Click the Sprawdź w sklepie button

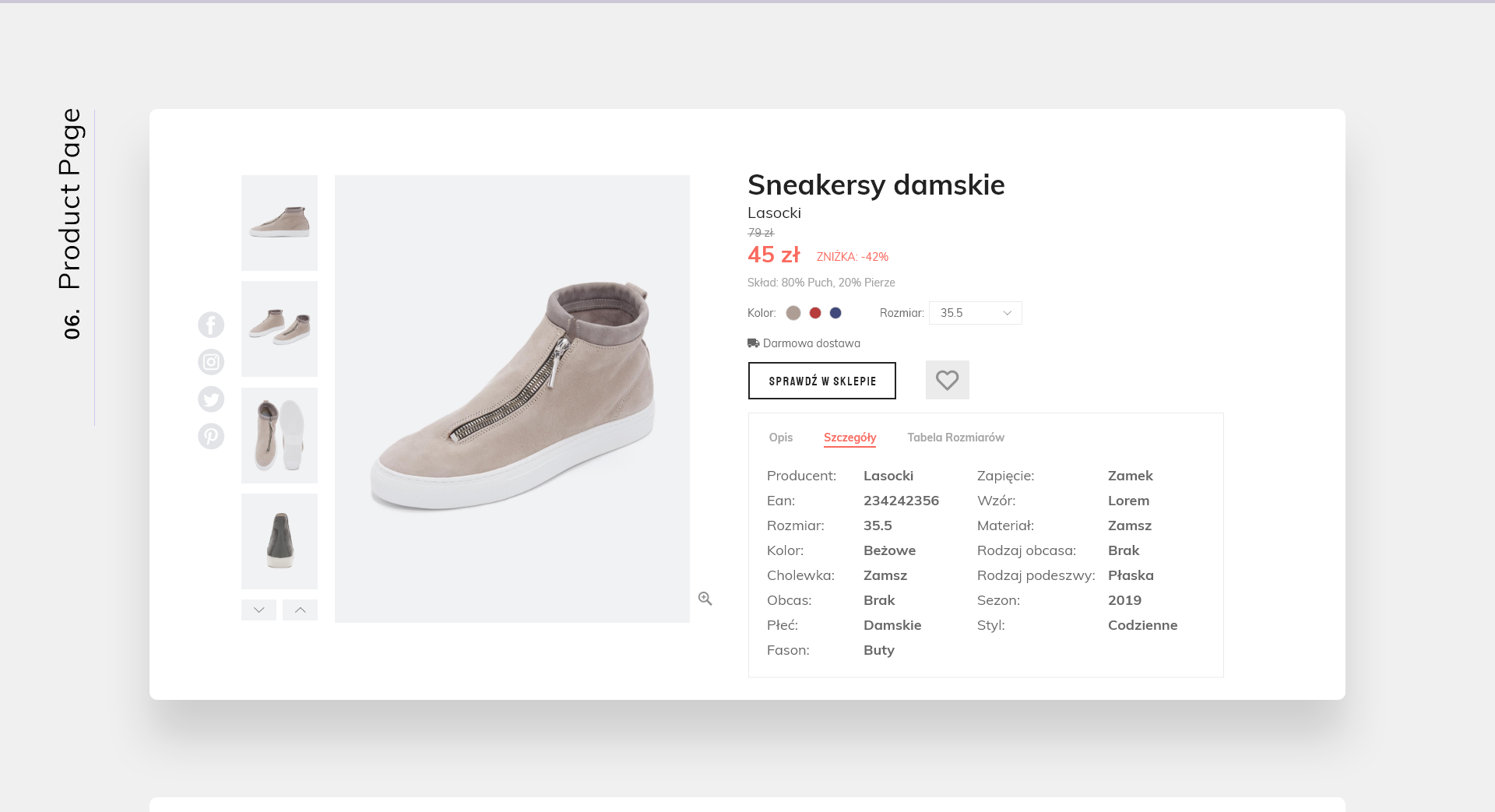click(x=822, y=381)
